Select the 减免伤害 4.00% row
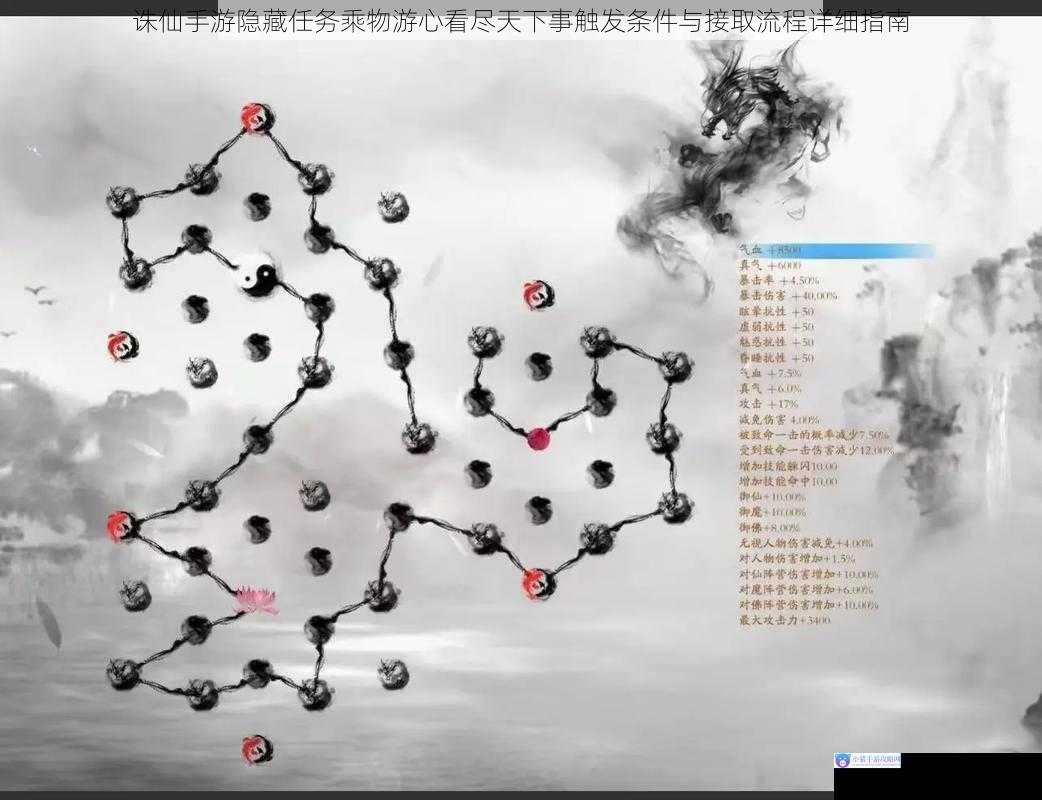The image size is (1042, 800). [x=780, y=420]
